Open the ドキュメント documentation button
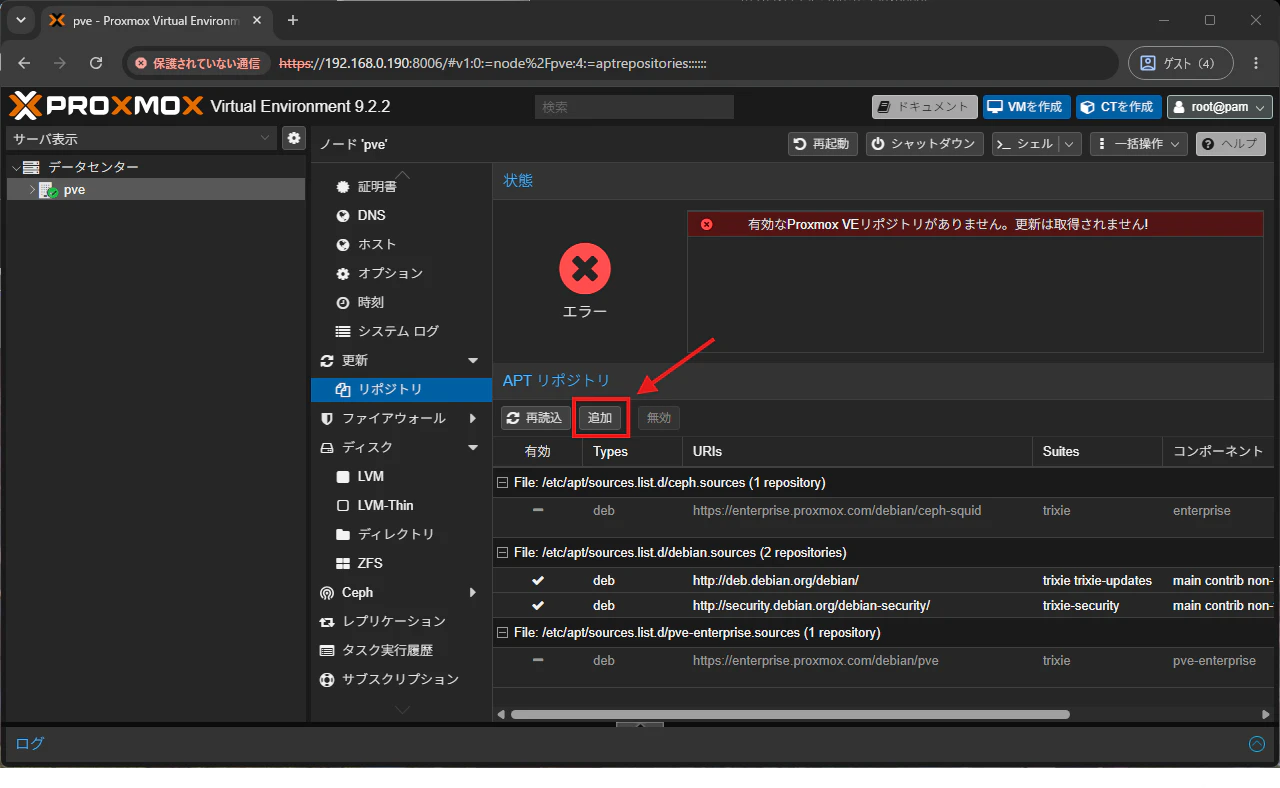Viewport: 1280px width, 788px height. click(x=924, y=107)
